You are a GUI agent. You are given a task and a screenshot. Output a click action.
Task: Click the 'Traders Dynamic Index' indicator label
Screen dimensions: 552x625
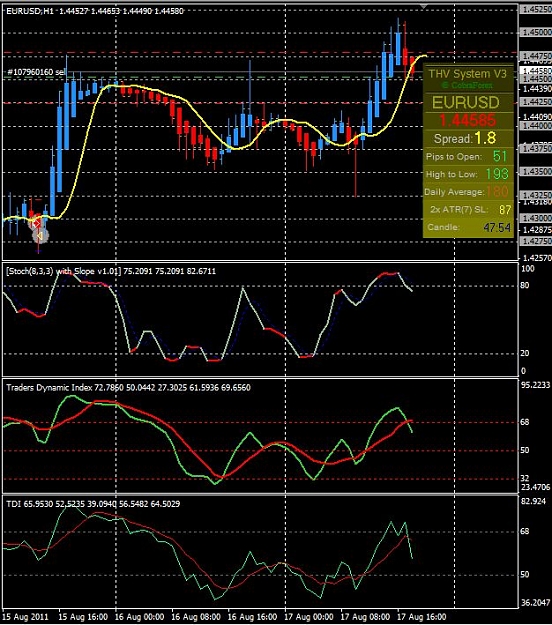click(49, 388)
